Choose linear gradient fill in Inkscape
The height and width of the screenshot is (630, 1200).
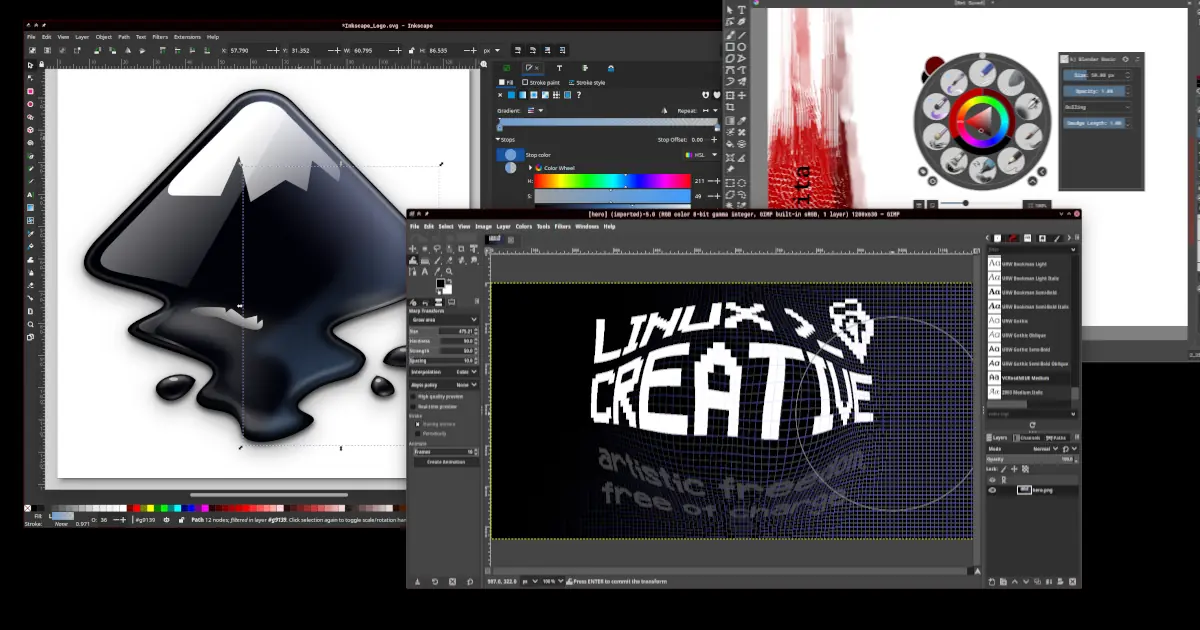coord(522,95)
